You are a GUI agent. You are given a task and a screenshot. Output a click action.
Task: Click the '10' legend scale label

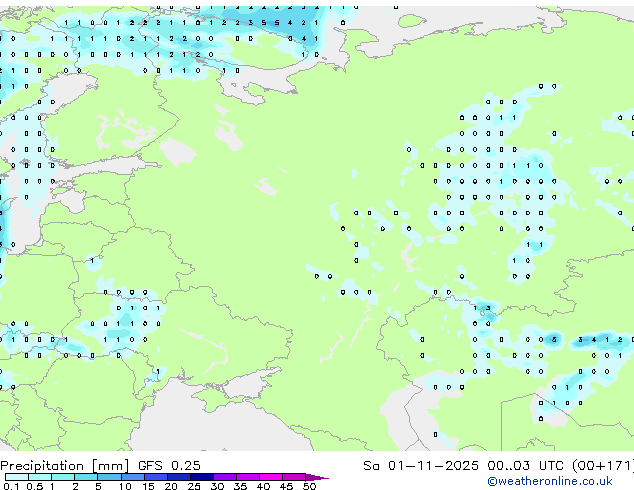[x=125, y=486]
